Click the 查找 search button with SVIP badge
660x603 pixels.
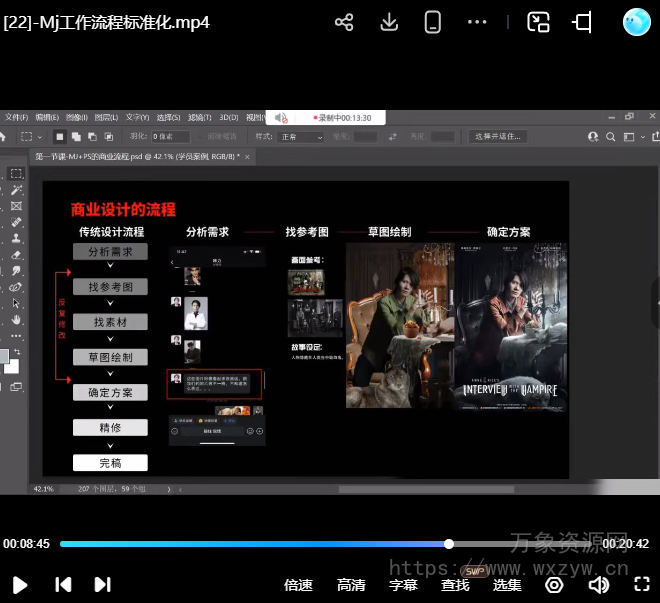pos(455,585)
